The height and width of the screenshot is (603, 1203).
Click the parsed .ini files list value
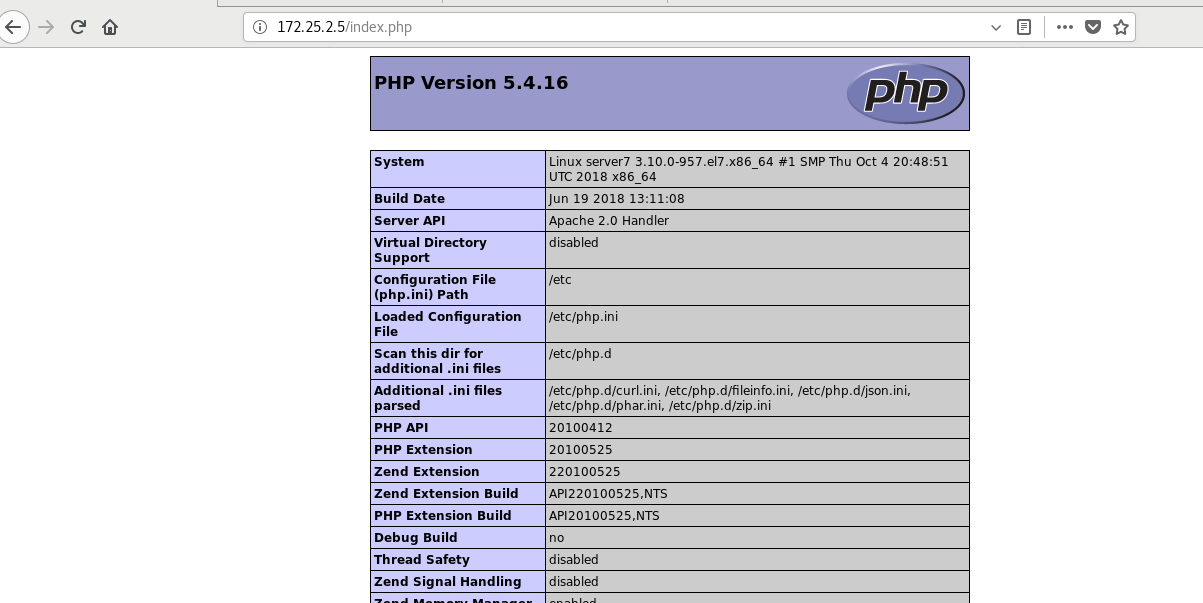[729, 398]
